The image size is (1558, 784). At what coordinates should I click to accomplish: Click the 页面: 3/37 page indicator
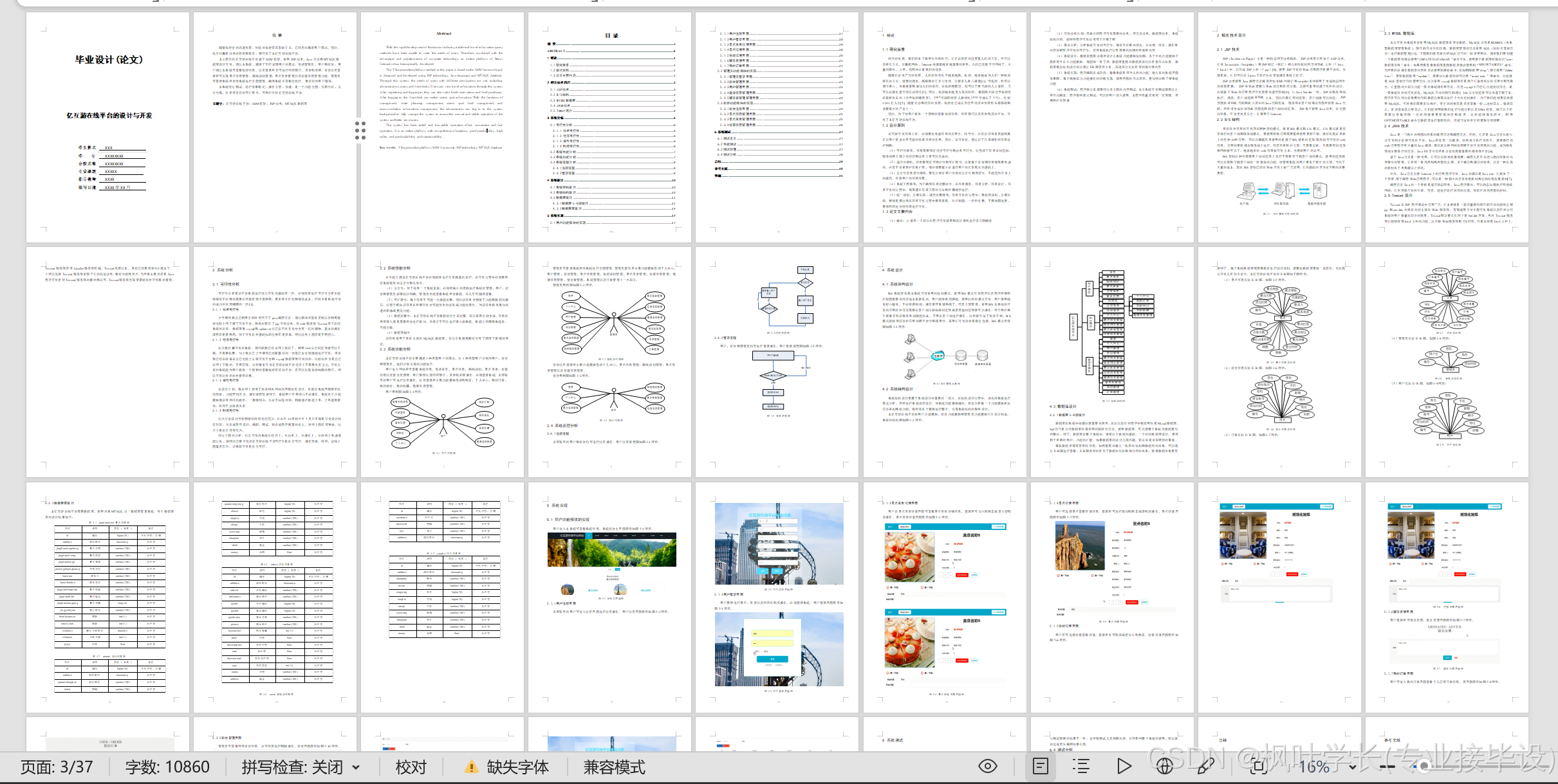(x=57, y=767)
